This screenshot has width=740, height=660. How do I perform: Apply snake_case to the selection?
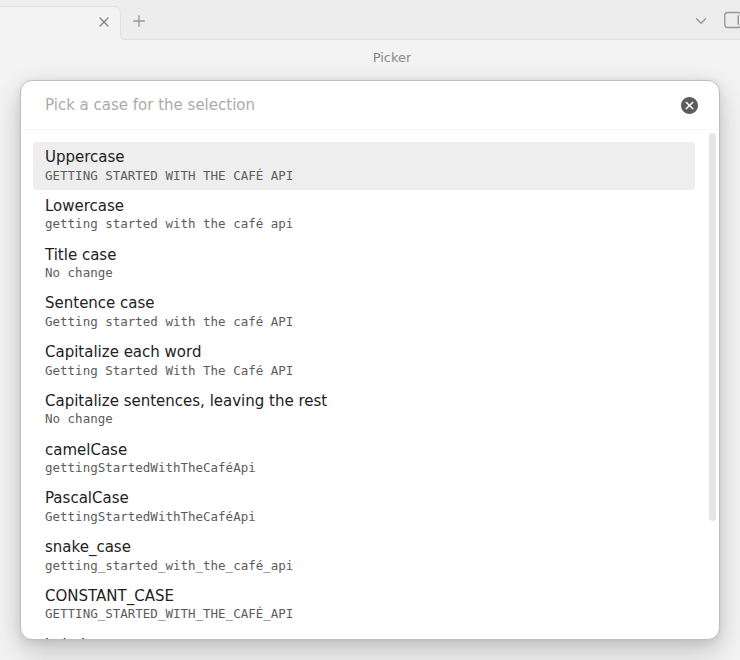point(364,556)
